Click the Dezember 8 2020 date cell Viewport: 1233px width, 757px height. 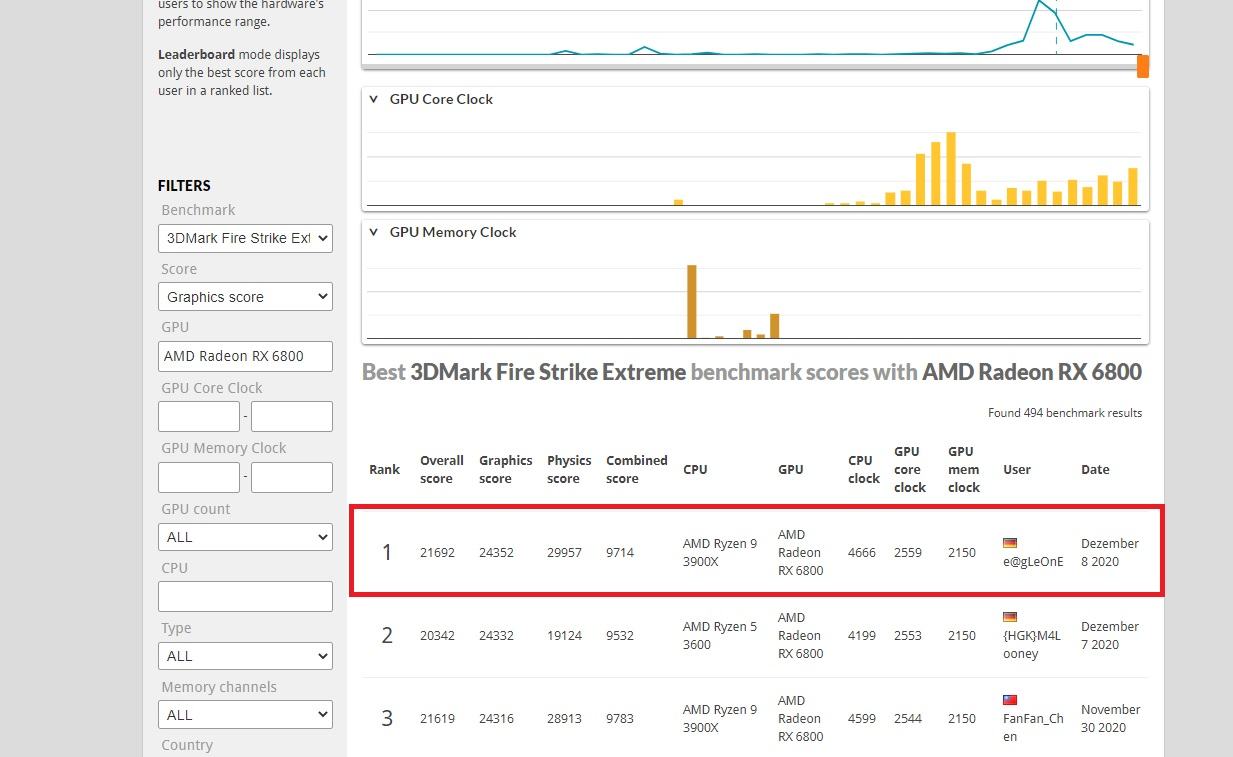pyautogui.click(x=1110, y=552)
